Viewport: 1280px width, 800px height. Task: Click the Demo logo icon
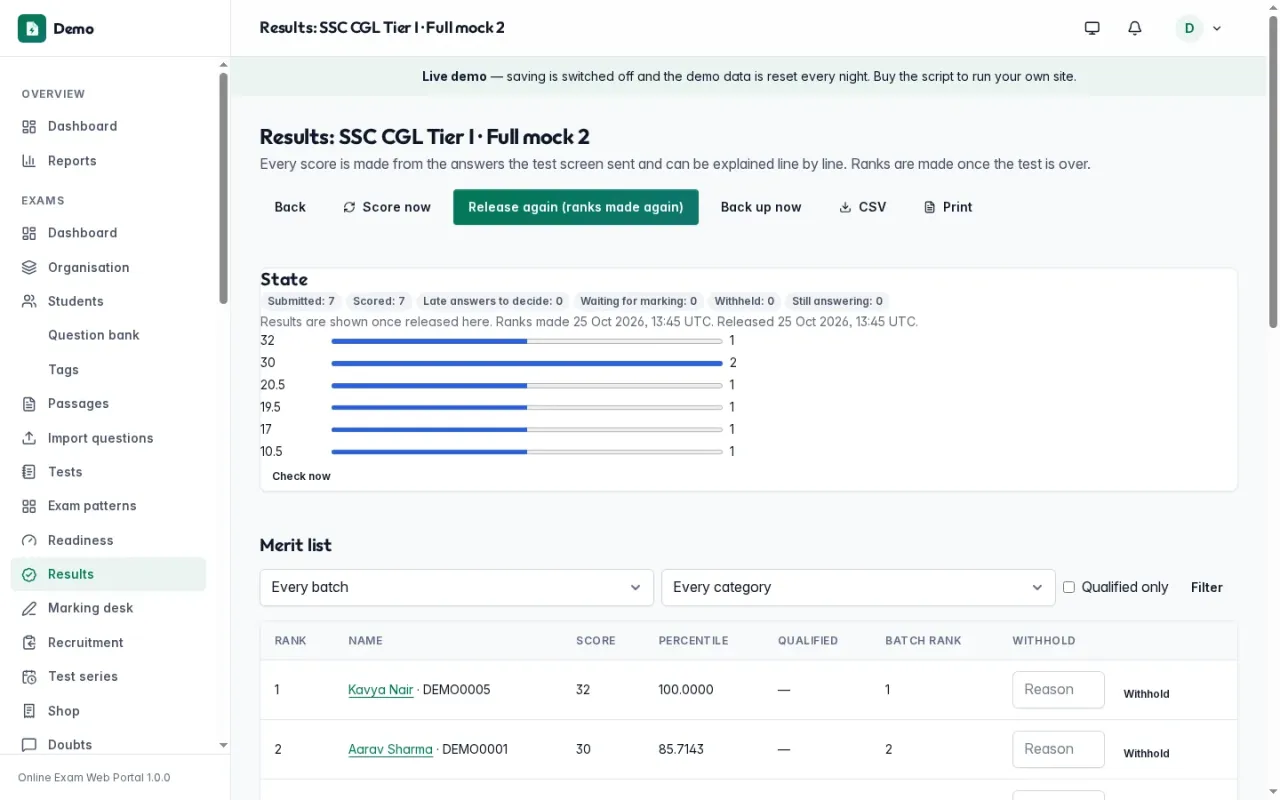coord(32,28)
